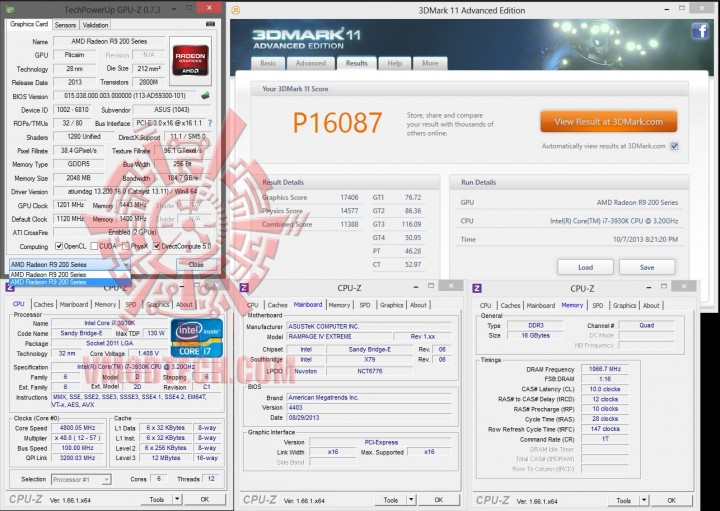Open the Advanced tab in 3DMark 11
Screen dimensions: 720x511
point(311,63)
